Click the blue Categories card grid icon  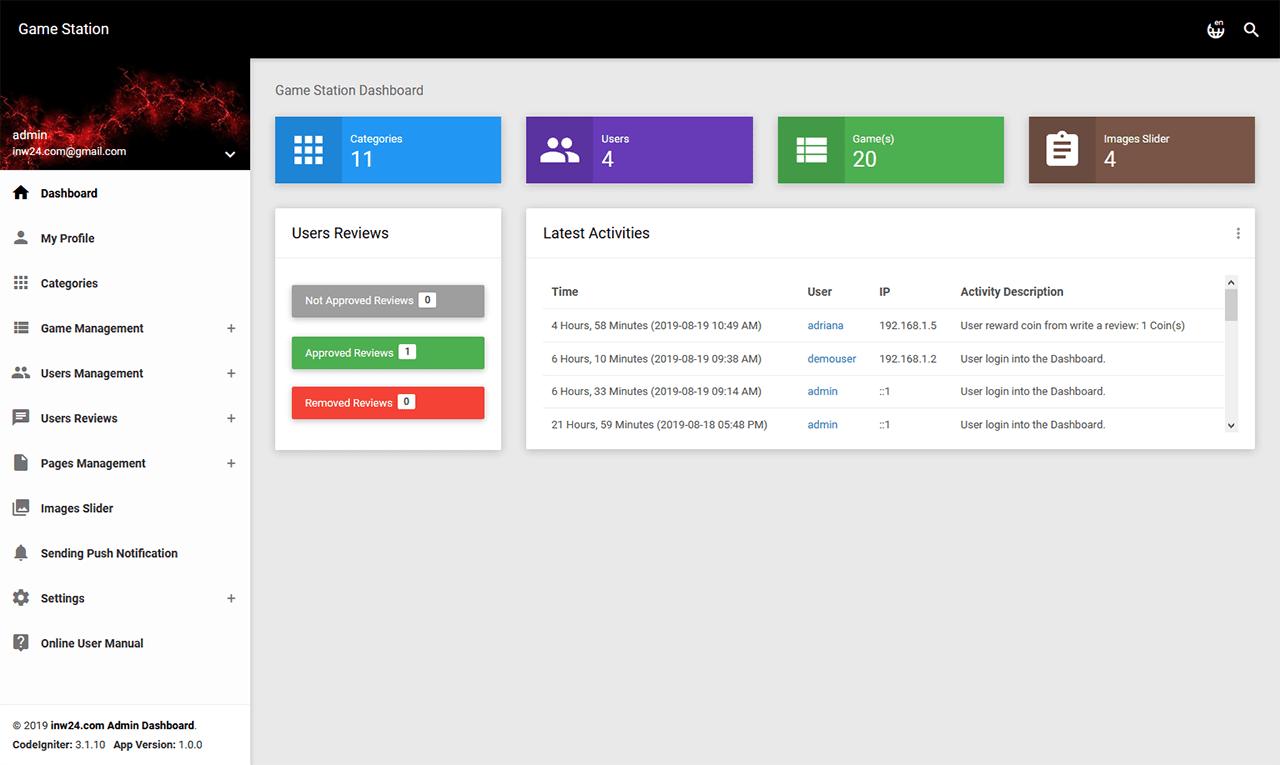point(309,150)
